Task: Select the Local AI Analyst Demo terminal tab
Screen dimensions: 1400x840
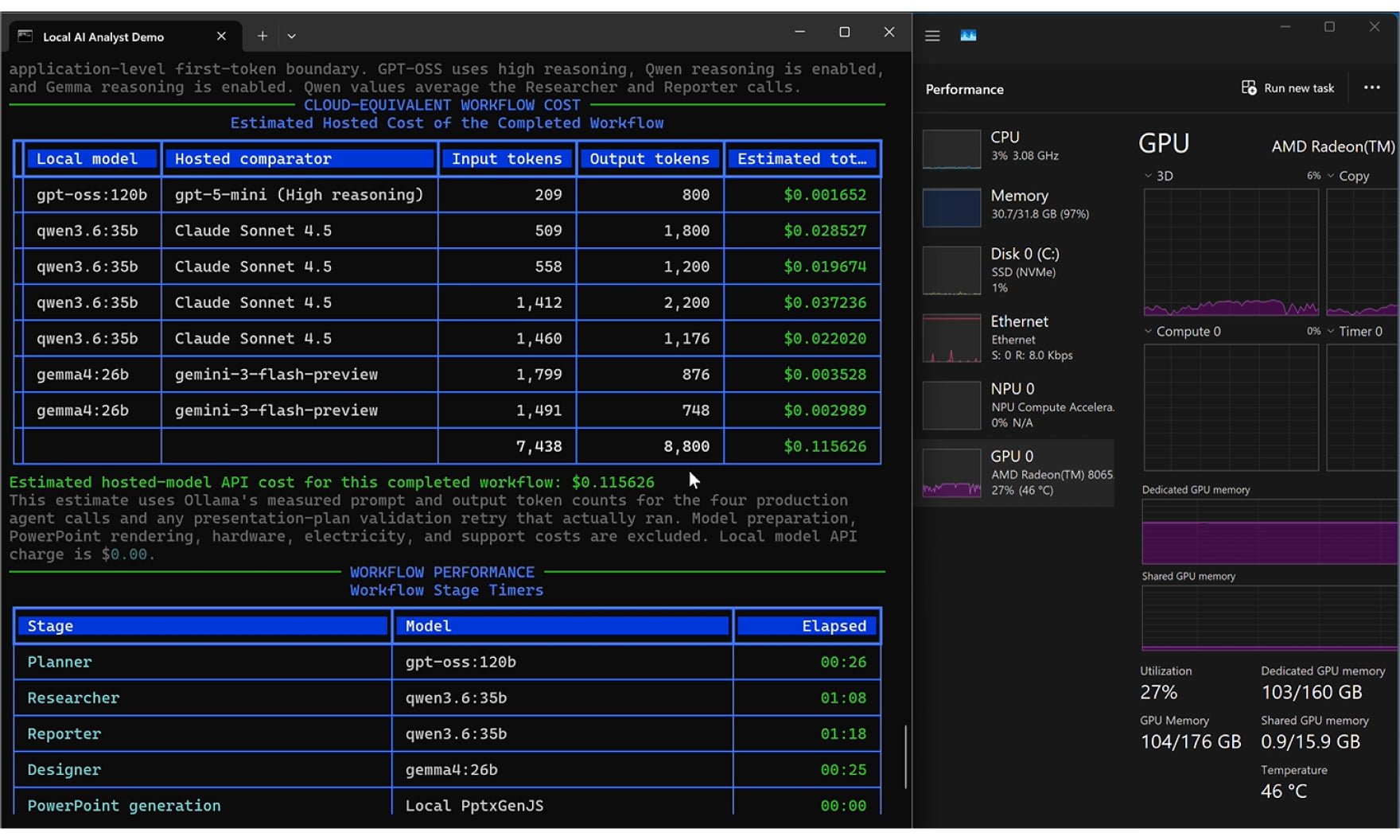Action: [x=125, y=37]
